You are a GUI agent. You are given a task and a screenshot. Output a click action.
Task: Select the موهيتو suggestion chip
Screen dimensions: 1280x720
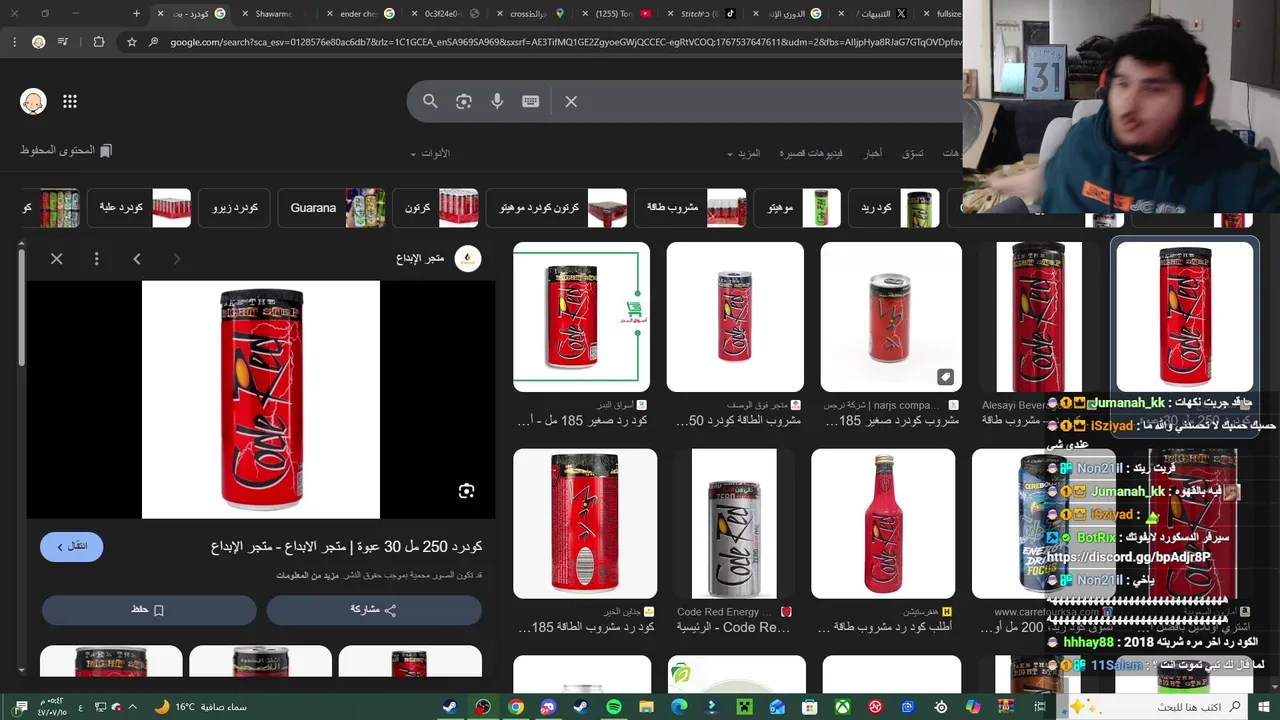click(x=797, y=208)
